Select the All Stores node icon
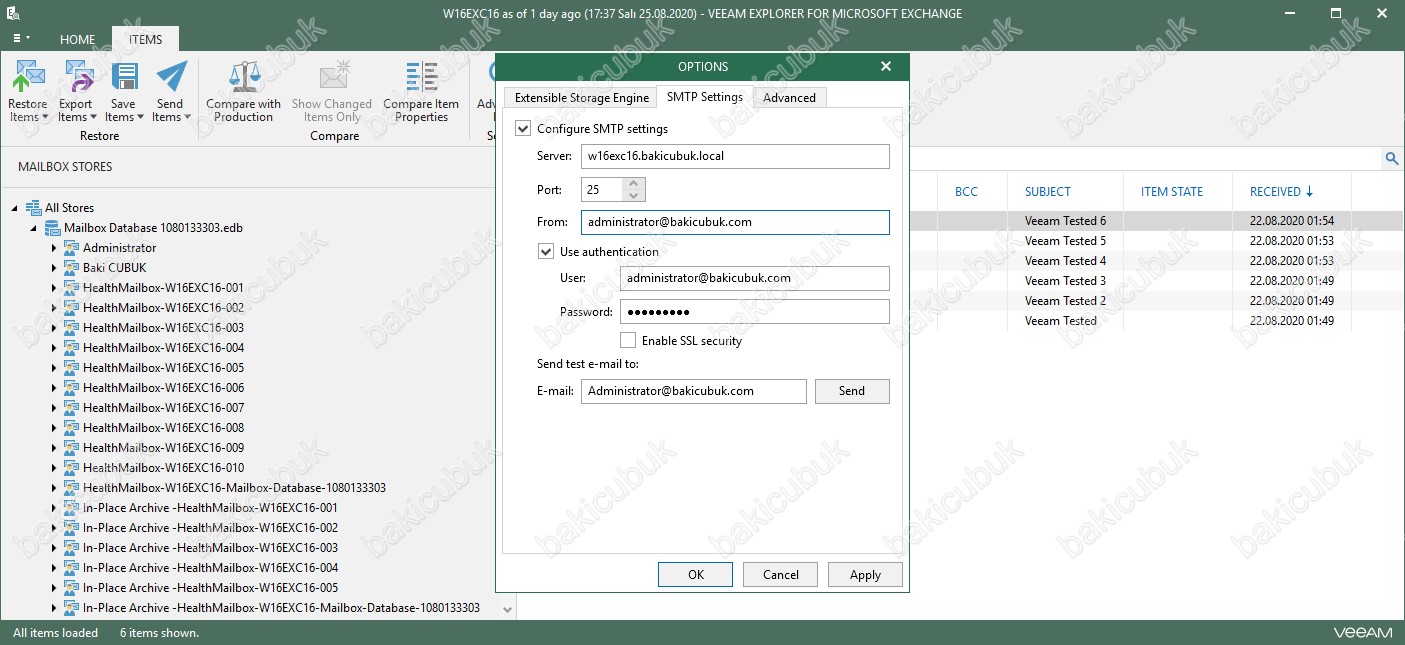The image size is (1405, 645). [x=33, y=208]
